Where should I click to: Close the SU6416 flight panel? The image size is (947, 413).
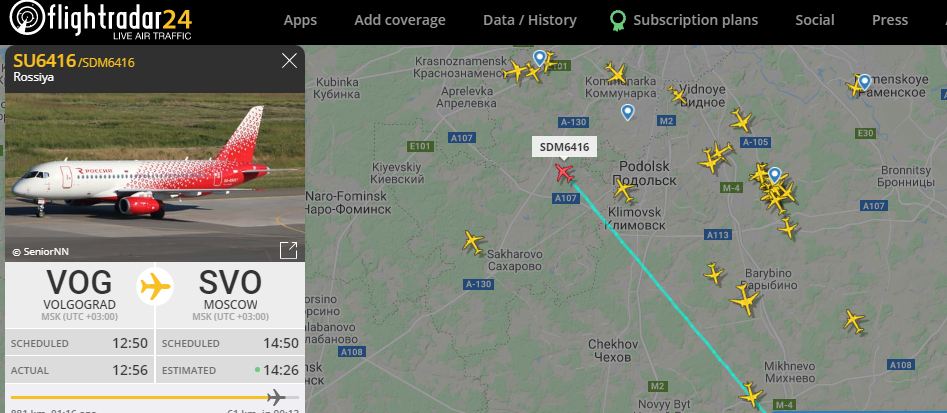[289, 60]
